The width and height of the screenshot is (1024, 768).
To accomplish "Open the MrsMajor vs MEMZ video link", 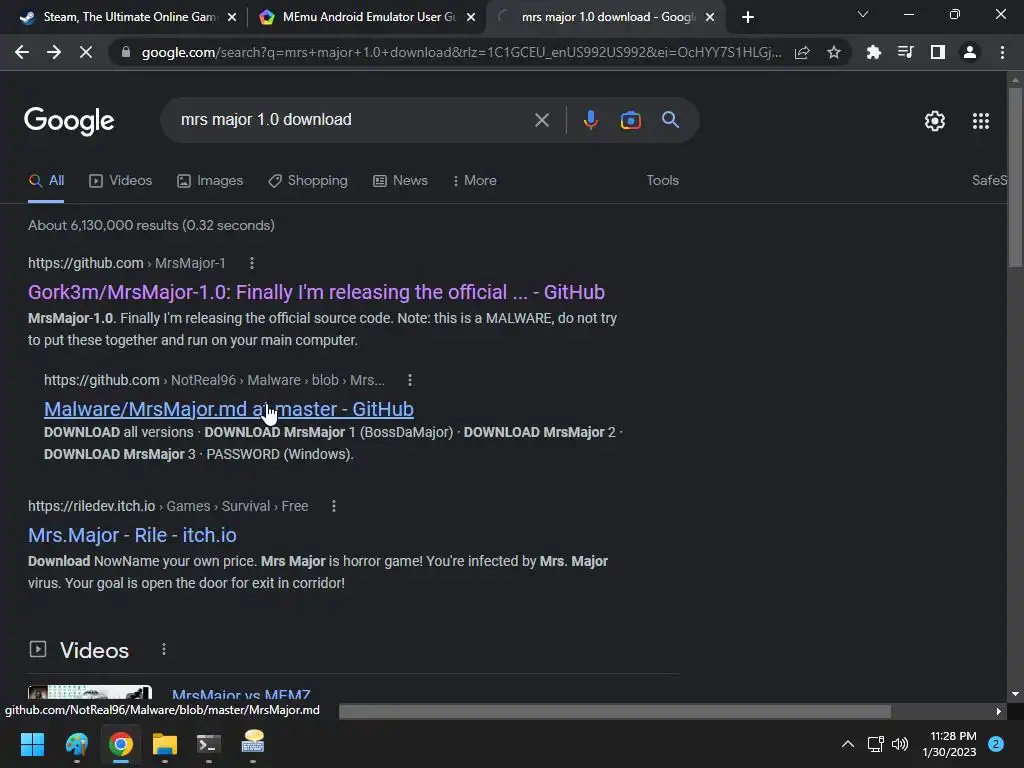I will click(x=241, y=694).
